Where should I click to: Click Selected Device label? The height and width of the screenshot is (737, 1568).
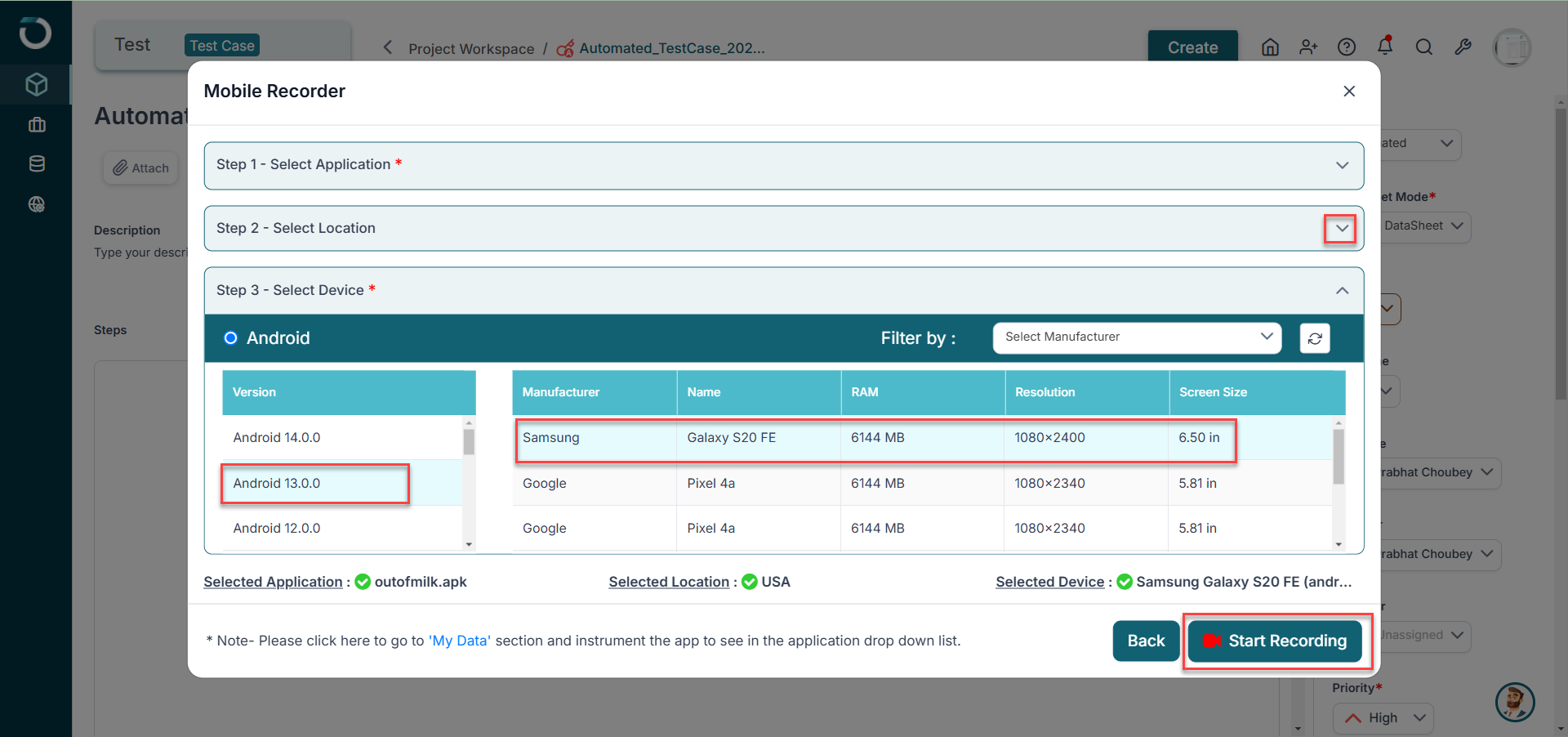[1049, 582]
